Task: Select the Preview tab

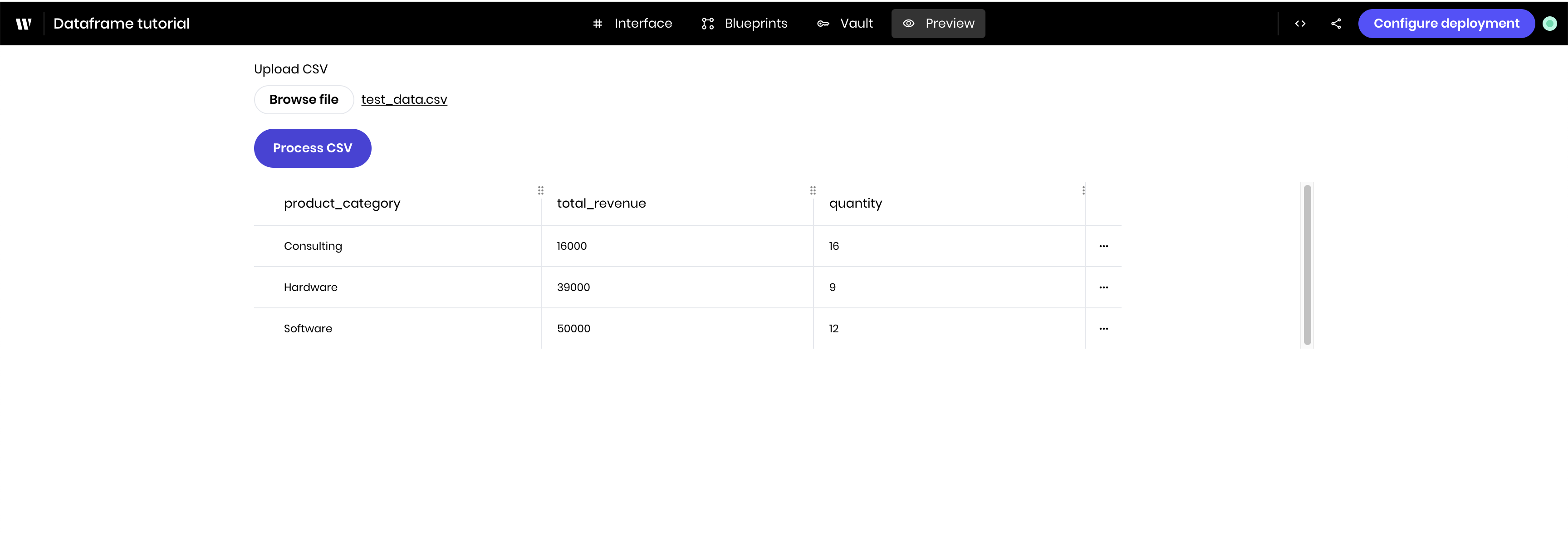Action: tap(938, 24)
